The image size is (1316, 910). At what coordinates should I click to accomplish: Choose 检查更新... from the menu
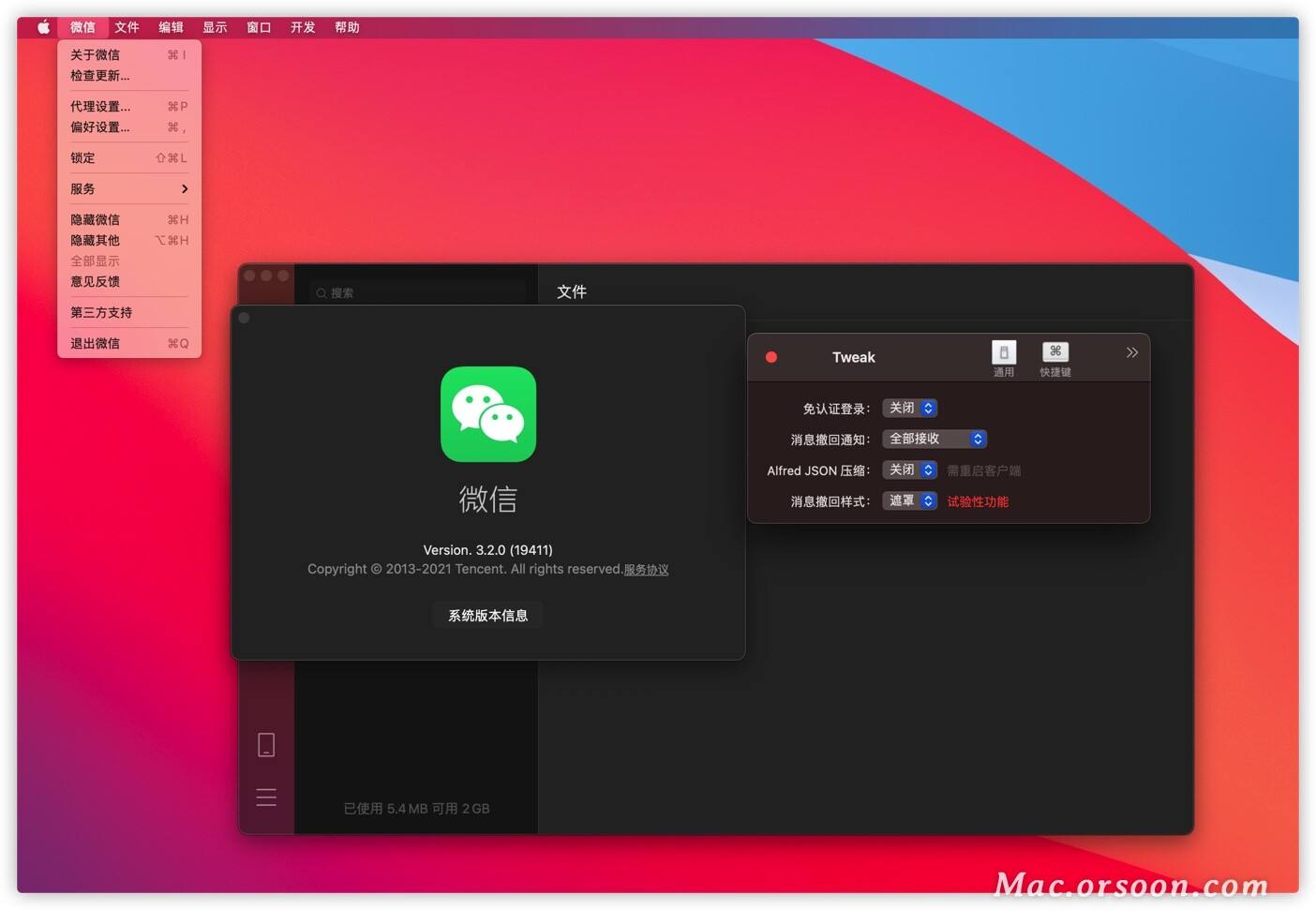pos(129,75)
